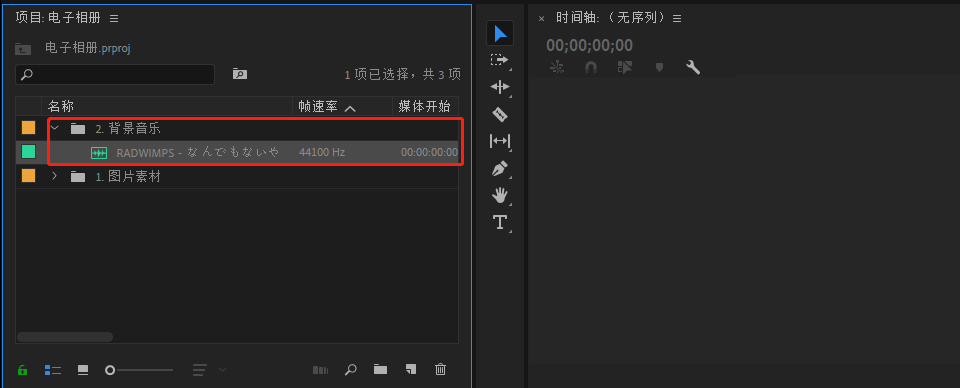Select the Track Select Forward tool

[x=500, y=60]
